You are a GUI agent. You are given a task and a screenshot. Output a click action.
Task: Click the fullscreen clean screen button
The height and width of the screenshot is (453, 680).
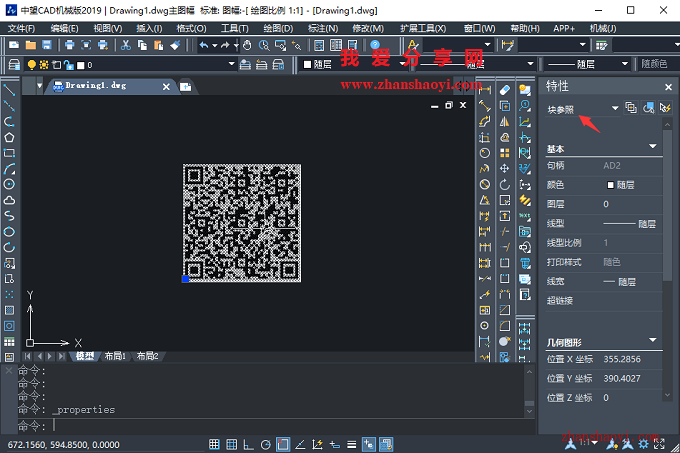659,443
